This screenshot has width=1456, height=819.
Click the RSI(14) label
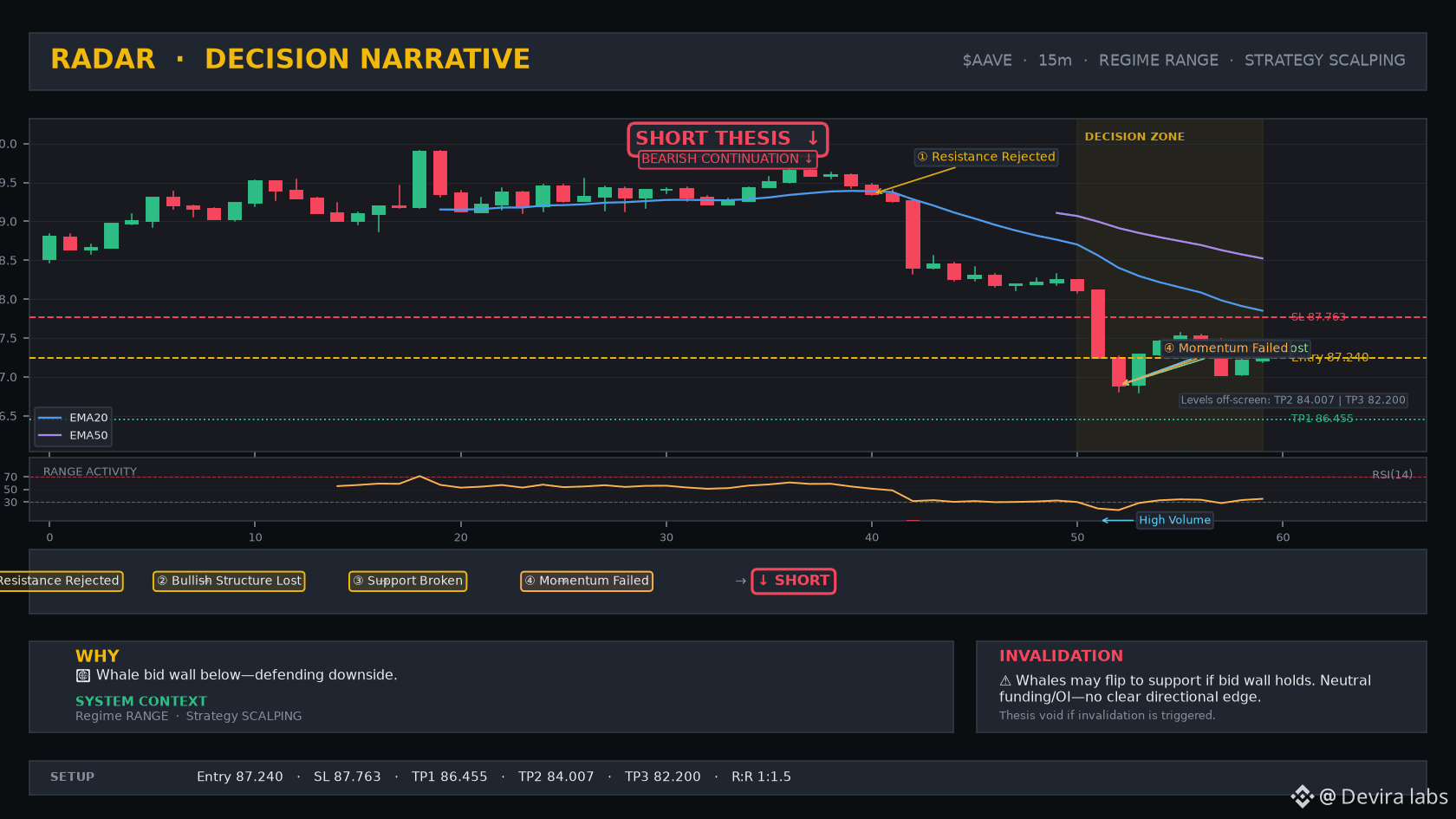1392,475
